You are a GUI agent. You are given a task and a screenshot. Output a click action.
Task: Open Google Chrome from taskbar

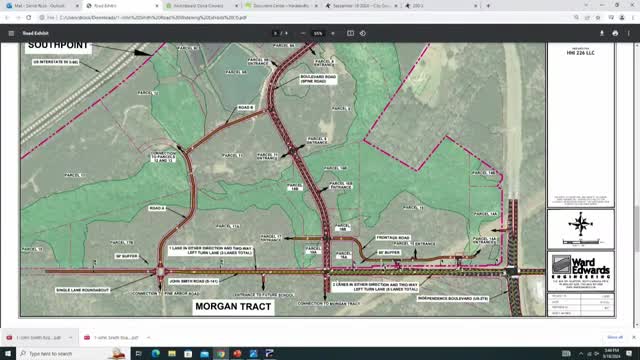pos(221,353)
